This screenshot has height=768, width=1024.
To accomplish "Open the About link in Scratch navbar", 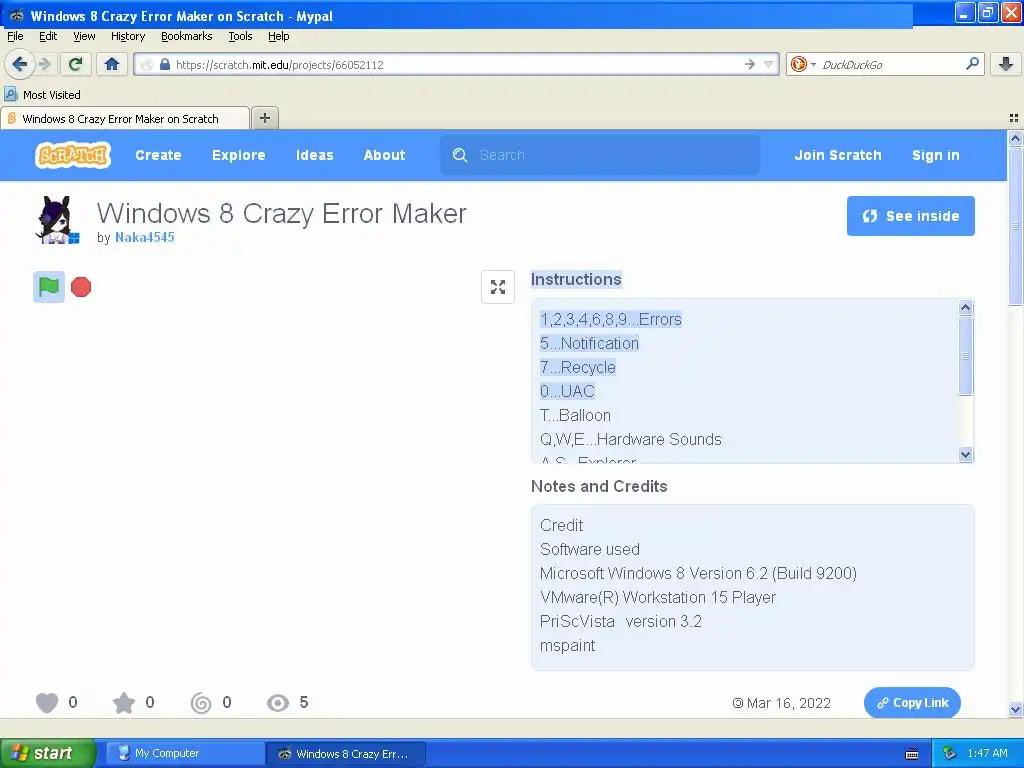I will (x=384, y=155).
